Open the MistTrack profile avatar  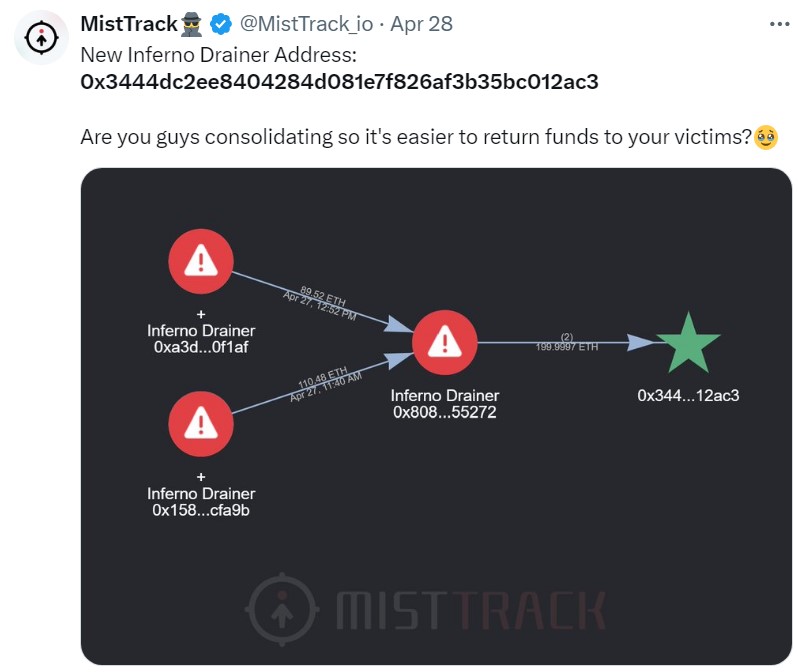tap(41, 37)
